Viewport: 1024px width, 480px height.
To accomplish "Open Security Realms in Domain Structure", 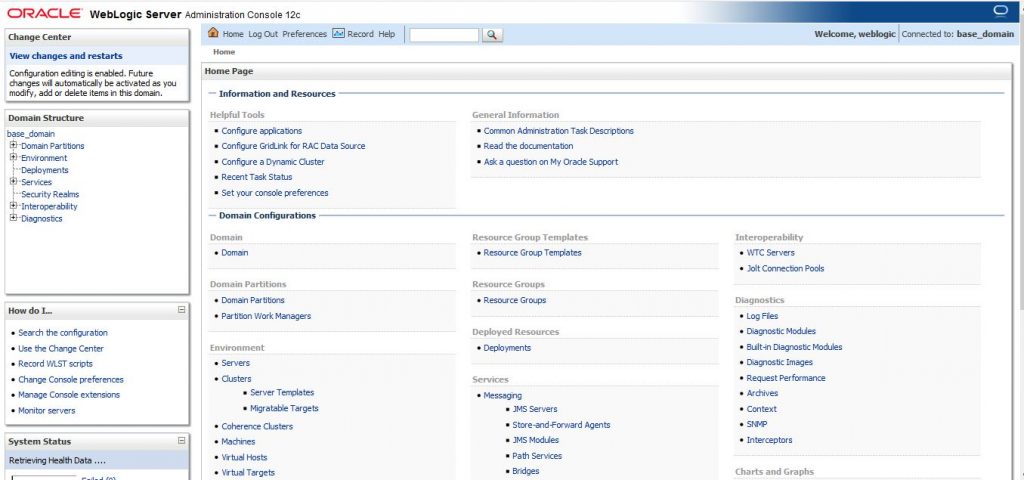I will [x=50, y=194].
